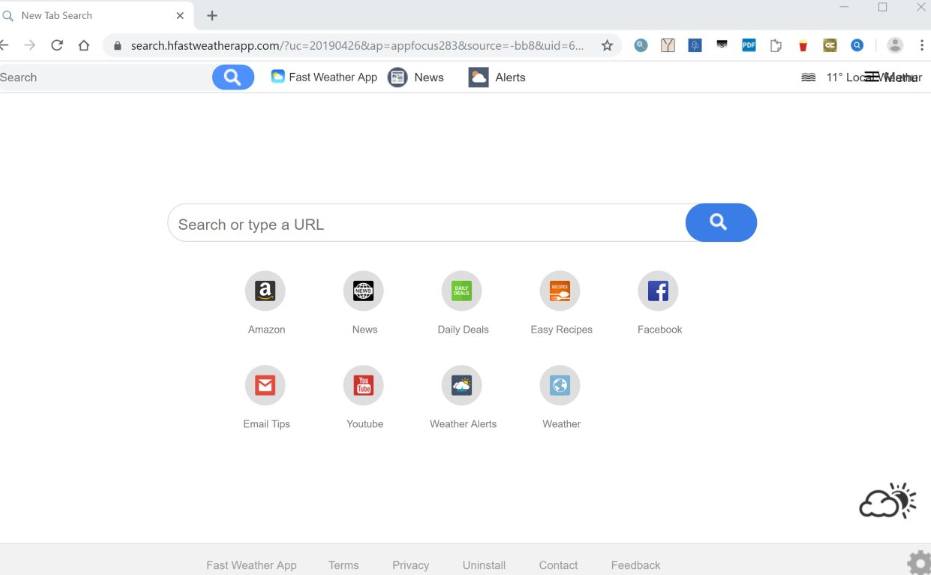The width and height of the screenshot is (931, 575).
Task: Open the Privacy footer link
Action: pyautogui.click(x=410, y=565)
